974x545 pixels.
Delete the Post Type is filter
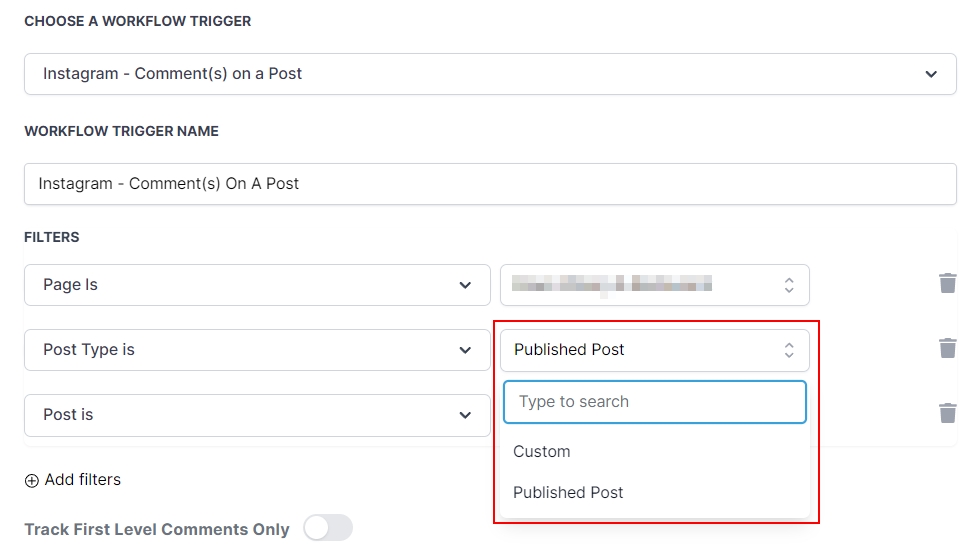(947, 348)
